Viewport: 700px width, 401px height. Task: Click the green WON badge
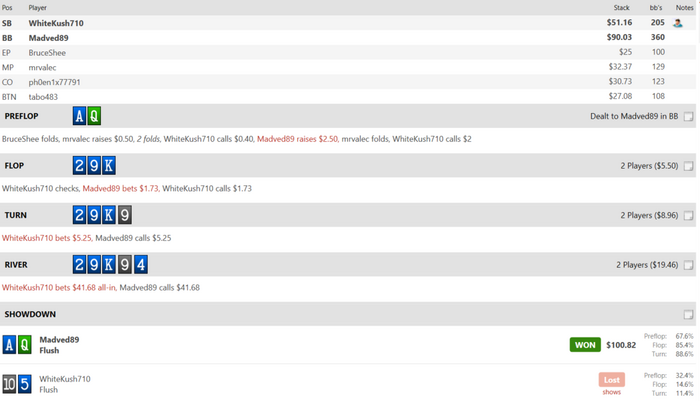[585, 345]
